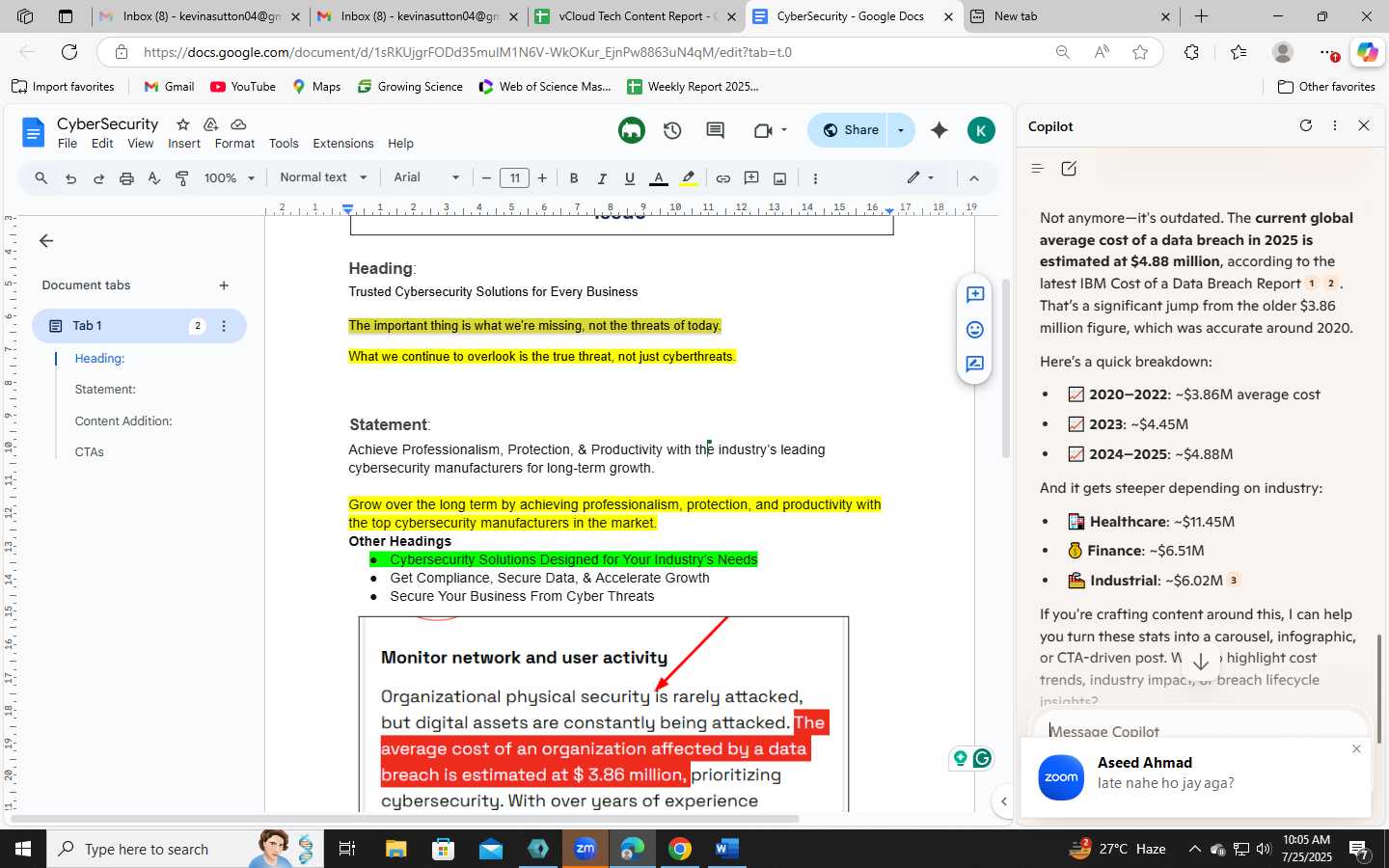This screenshot has height=868, width=1389.
Task: Insert a link from toolbar
Action: (x=722, y=178)
